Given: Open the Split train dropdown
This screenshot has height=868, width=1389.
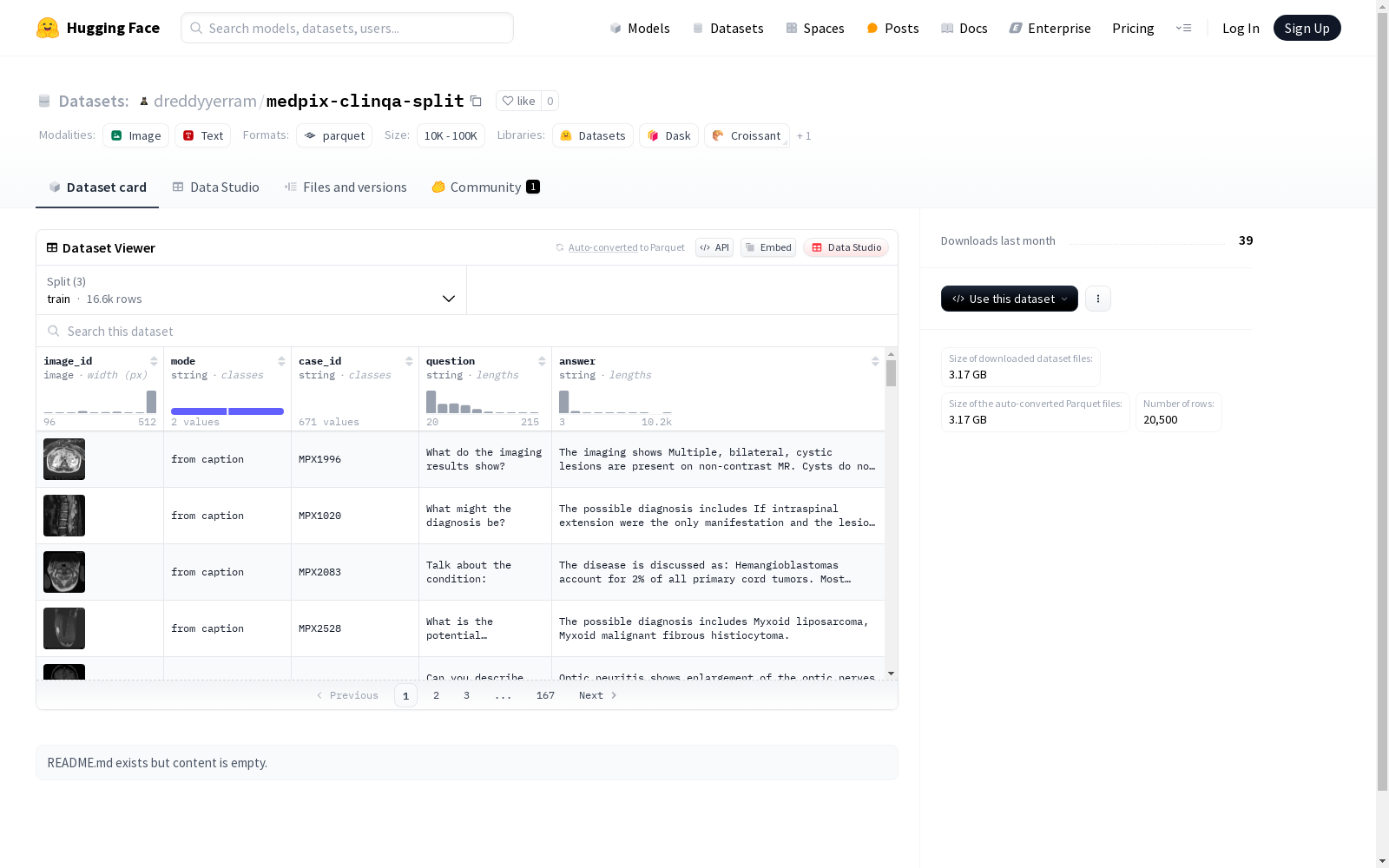Looking at the screenshot, I should 252,290.
